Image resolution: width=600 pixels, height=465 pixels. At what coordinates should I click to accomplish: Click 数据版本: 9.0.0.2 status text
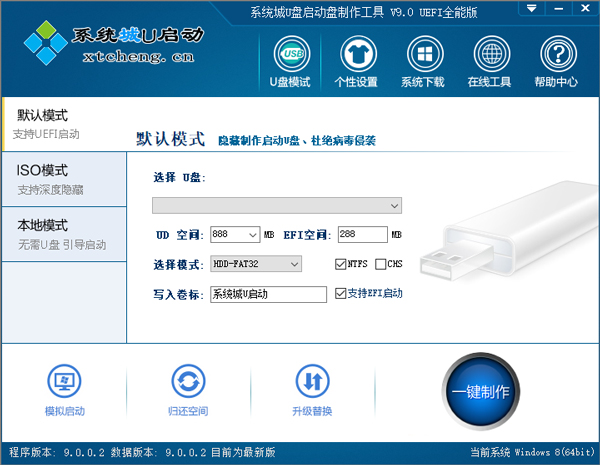158,452
